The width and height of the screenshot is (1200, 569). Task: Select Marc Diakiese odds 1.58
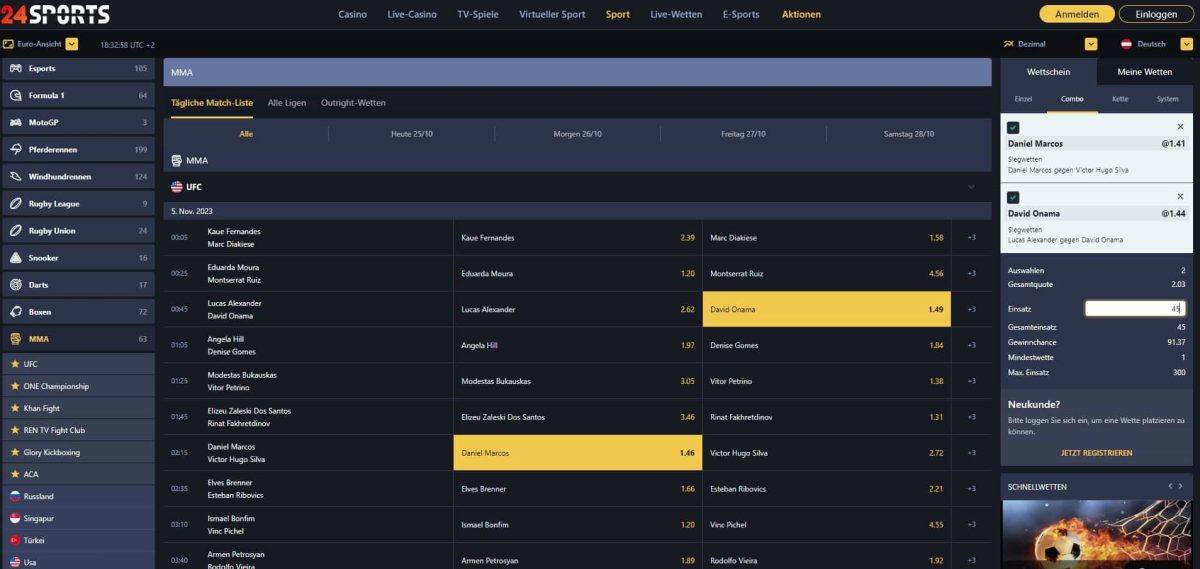point(827,237)
